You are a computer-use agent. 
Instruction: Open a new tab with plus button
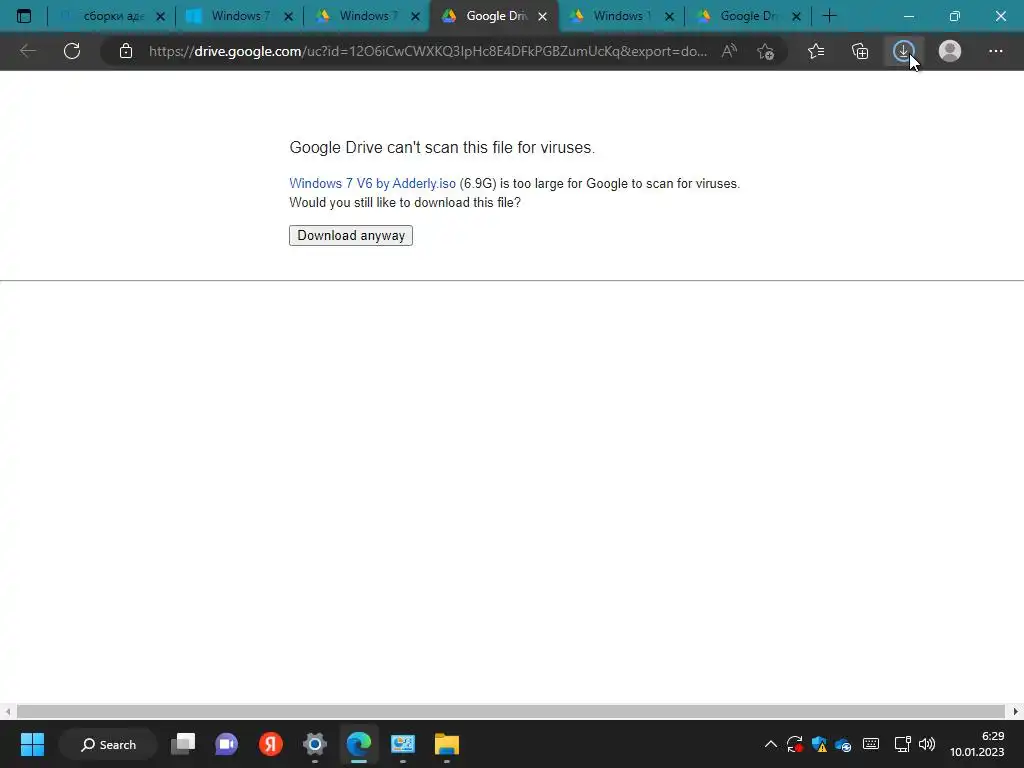(x=829, y=16)
